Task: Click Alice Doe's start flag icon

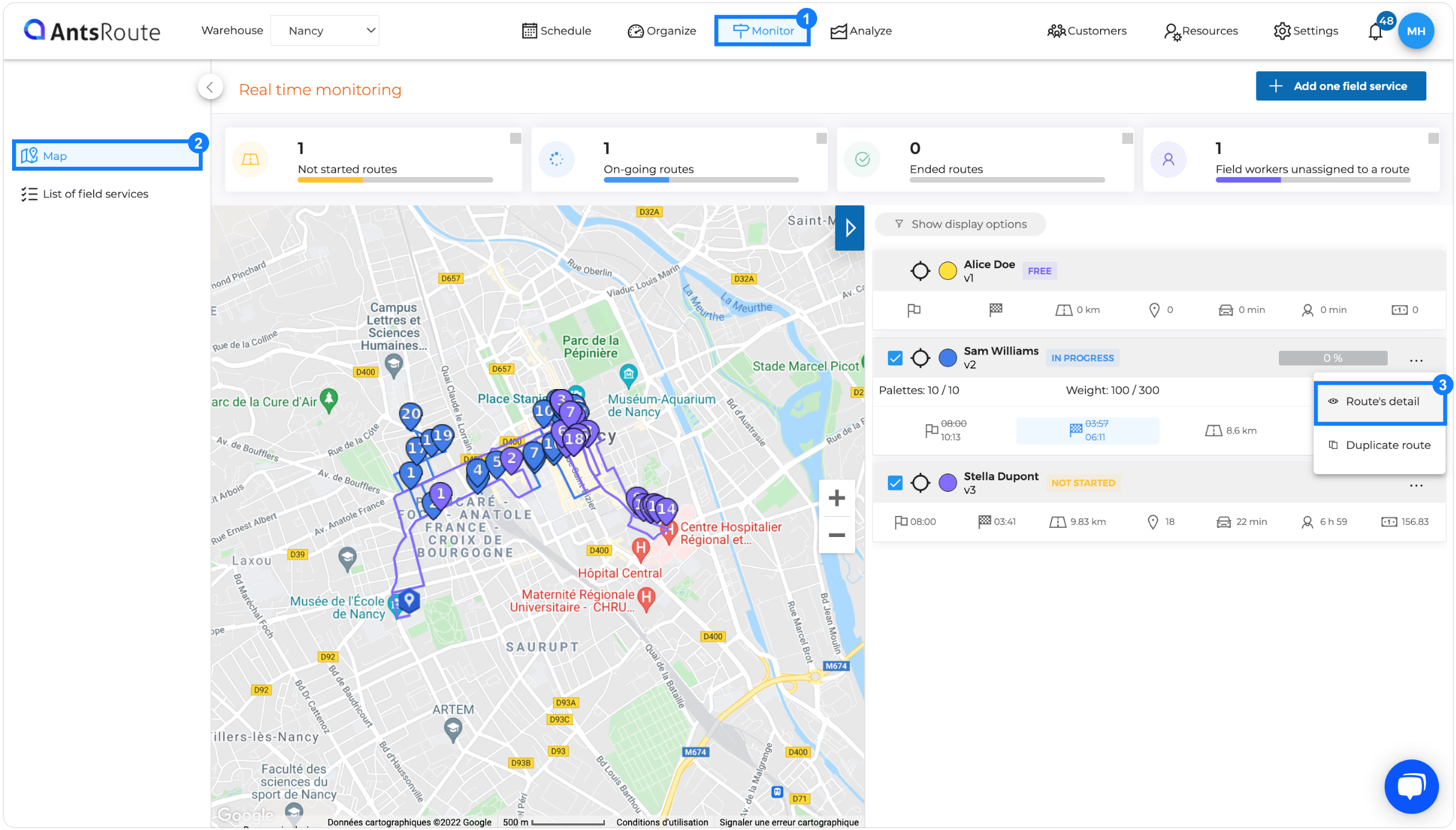Action: point(913,310)
